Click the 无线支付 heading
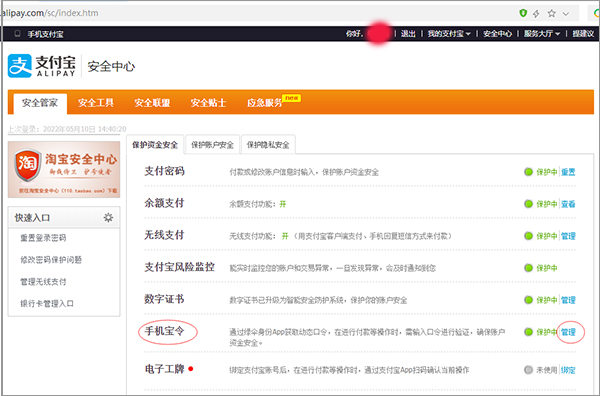The image size is (600, 396). point(164,235)
